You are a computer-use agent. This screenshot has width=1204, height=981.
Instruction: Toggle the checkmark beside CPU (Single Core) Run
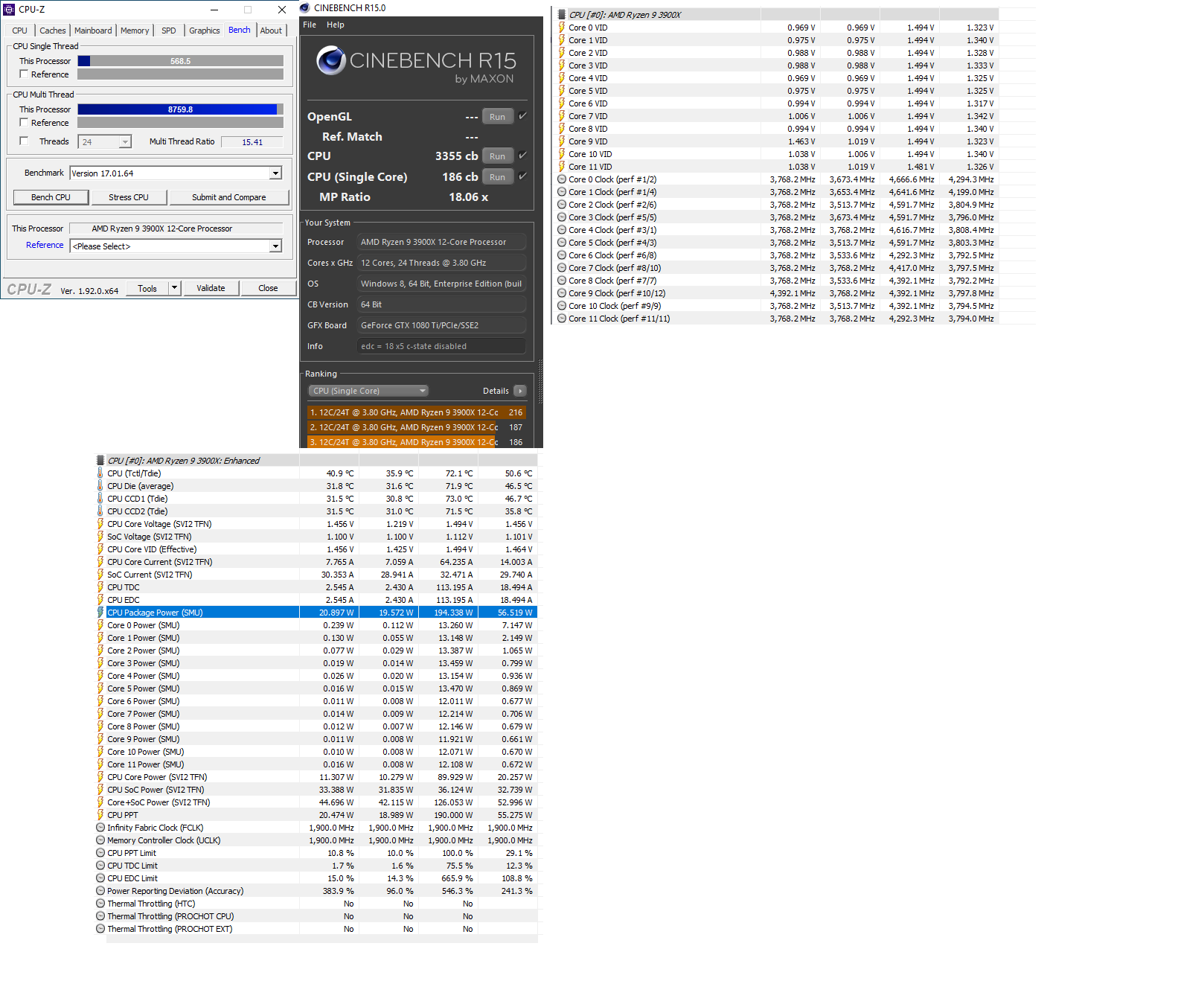pos(522,176)
